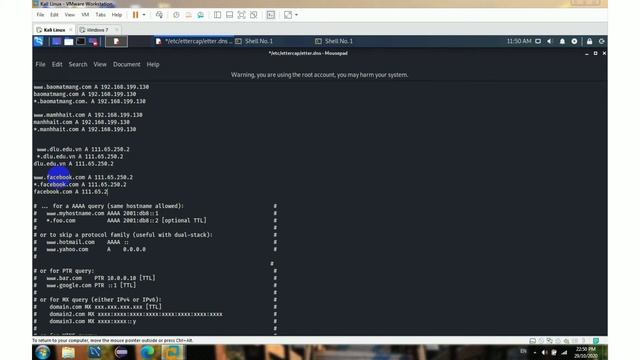The image size is (640, 360).
Task: Launch the terminal emulator from Kali panel
Action: 81,41
